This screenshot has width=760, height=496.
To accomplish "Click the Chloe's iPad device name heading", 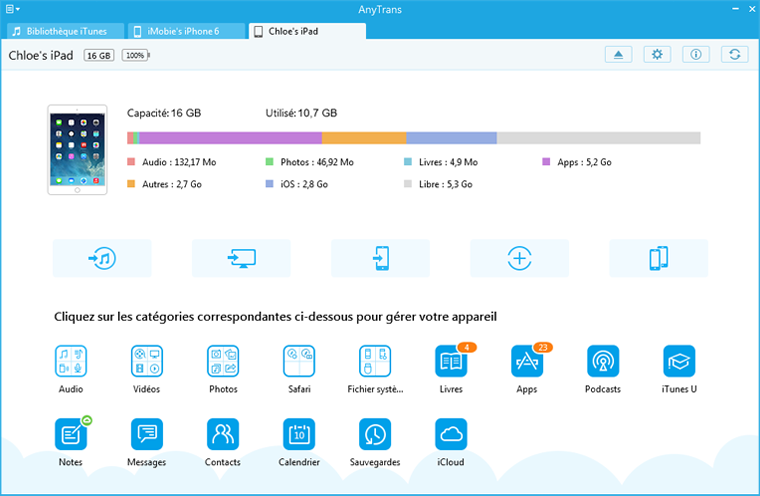I will tap(41, 55).
